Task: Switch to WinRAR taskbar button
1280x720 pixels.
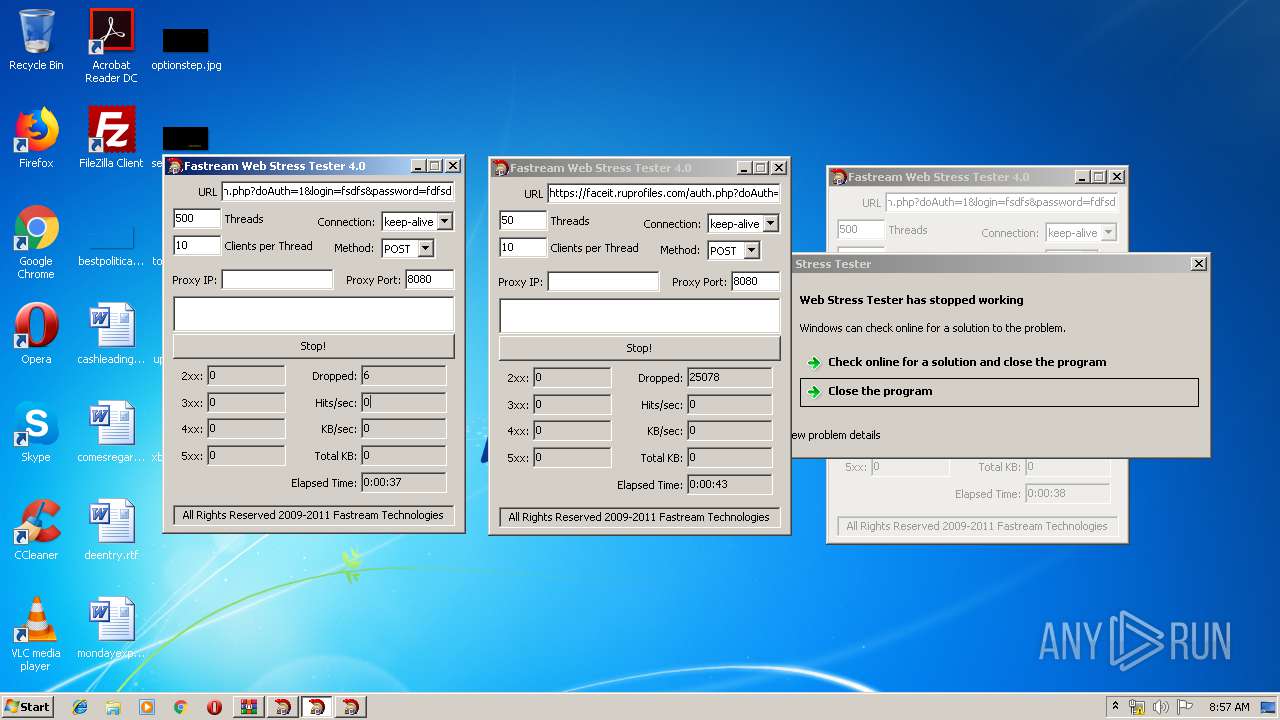Action: 248,707
